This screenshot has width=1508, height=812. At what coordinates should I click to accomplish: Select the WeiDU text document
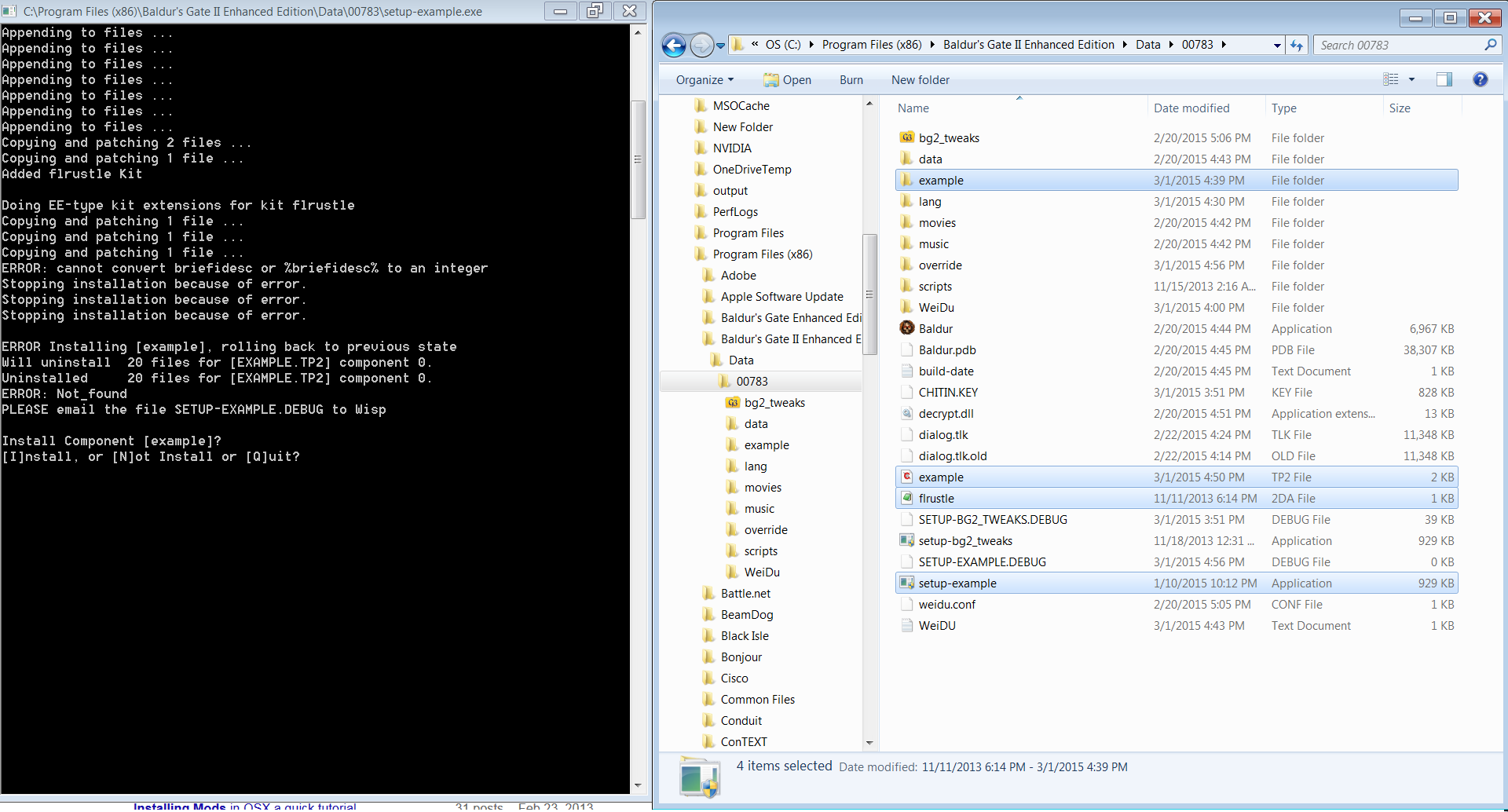1176,626
